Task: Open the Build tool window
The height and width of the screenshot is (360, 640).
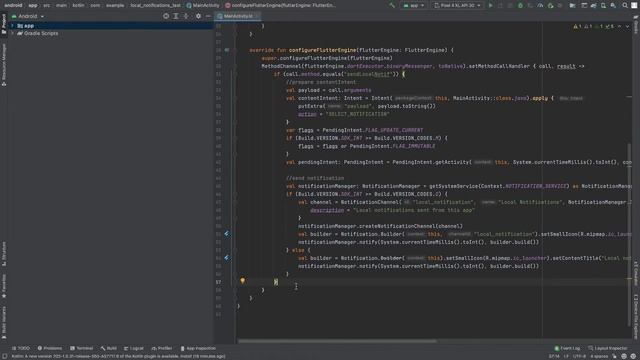Action: pos(109,348)
